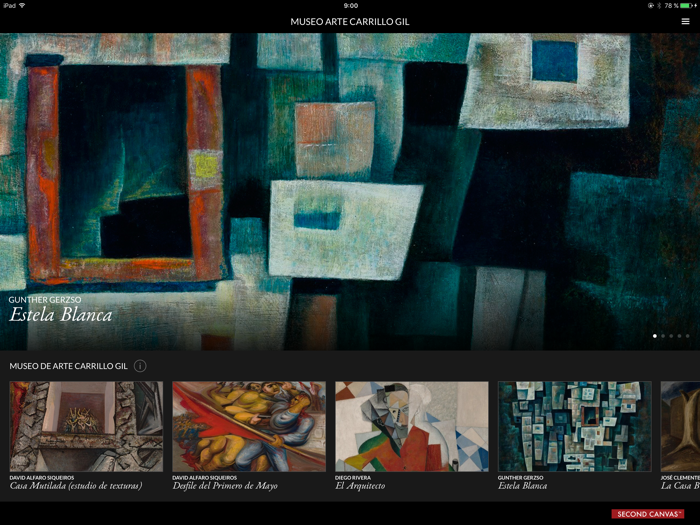Tap the Estela Blanca caption under thumbnail
The height and width of the screenshot is (525, 700).
pyautogui.click(x=522, y=486)
